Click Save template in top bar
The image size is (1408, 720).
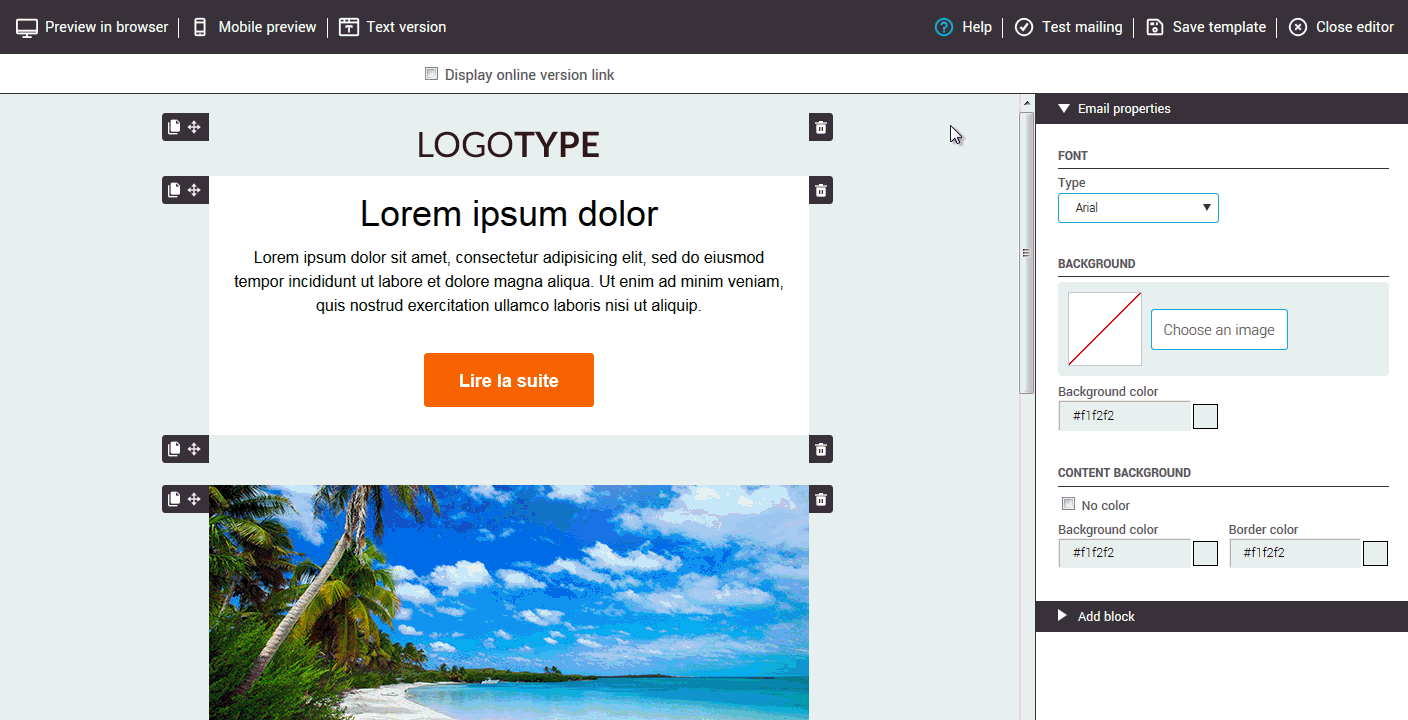[1206, 27]
